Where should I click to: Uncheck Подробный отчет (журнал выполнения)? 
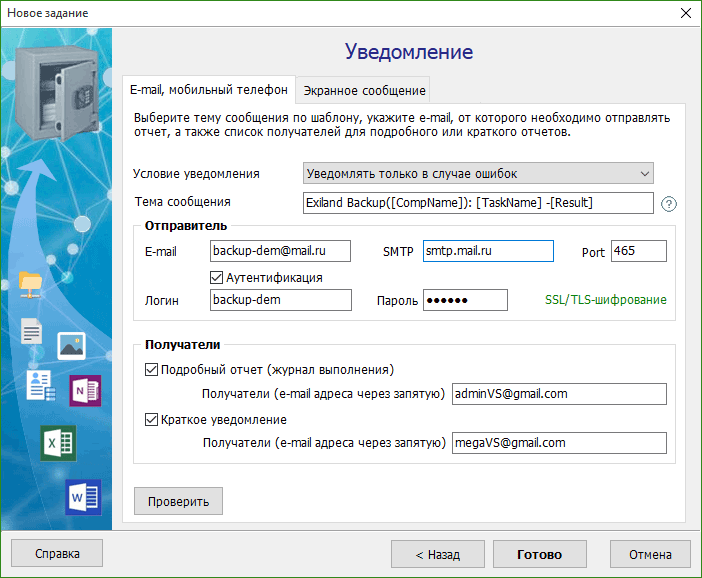pyautogui.click(x=152, y=369)
